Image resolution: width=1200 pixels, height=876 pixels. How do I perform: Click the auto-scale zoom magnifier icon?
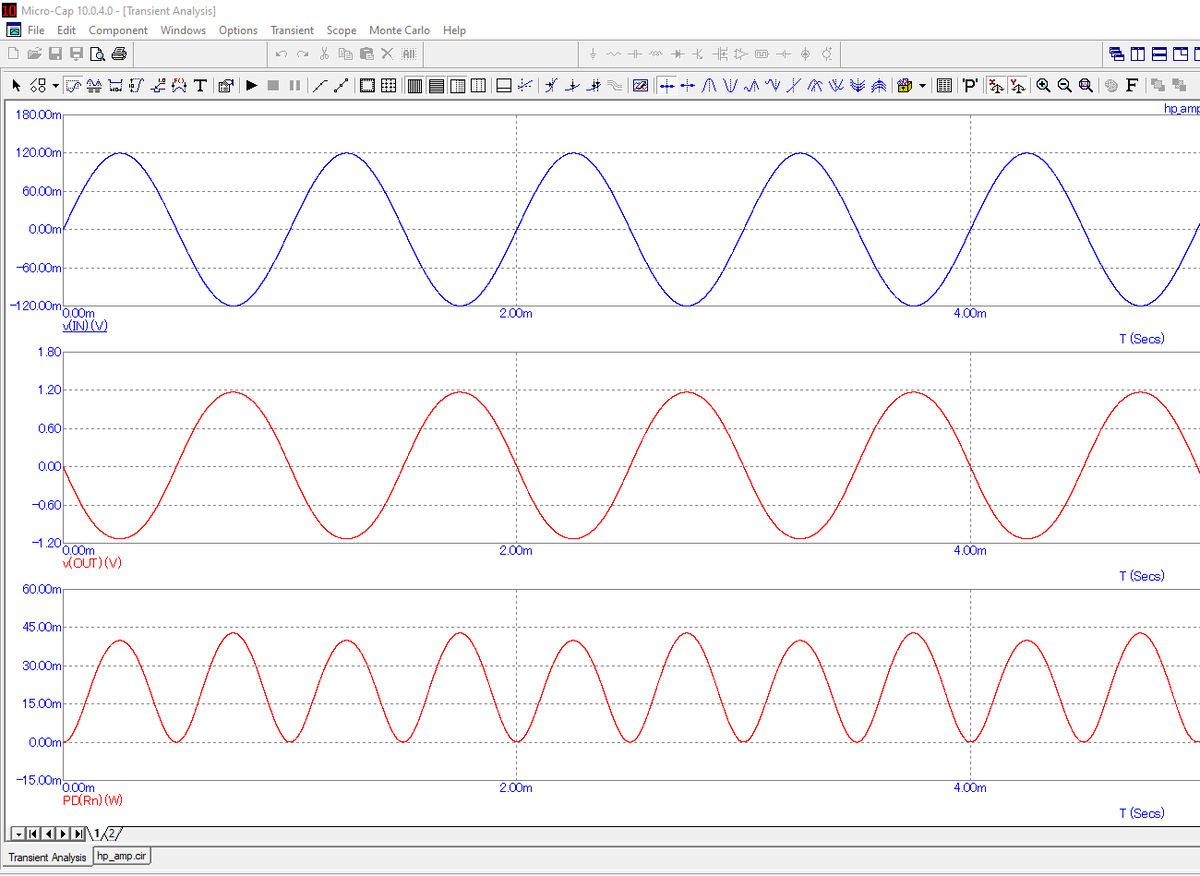click(1086, 86)
